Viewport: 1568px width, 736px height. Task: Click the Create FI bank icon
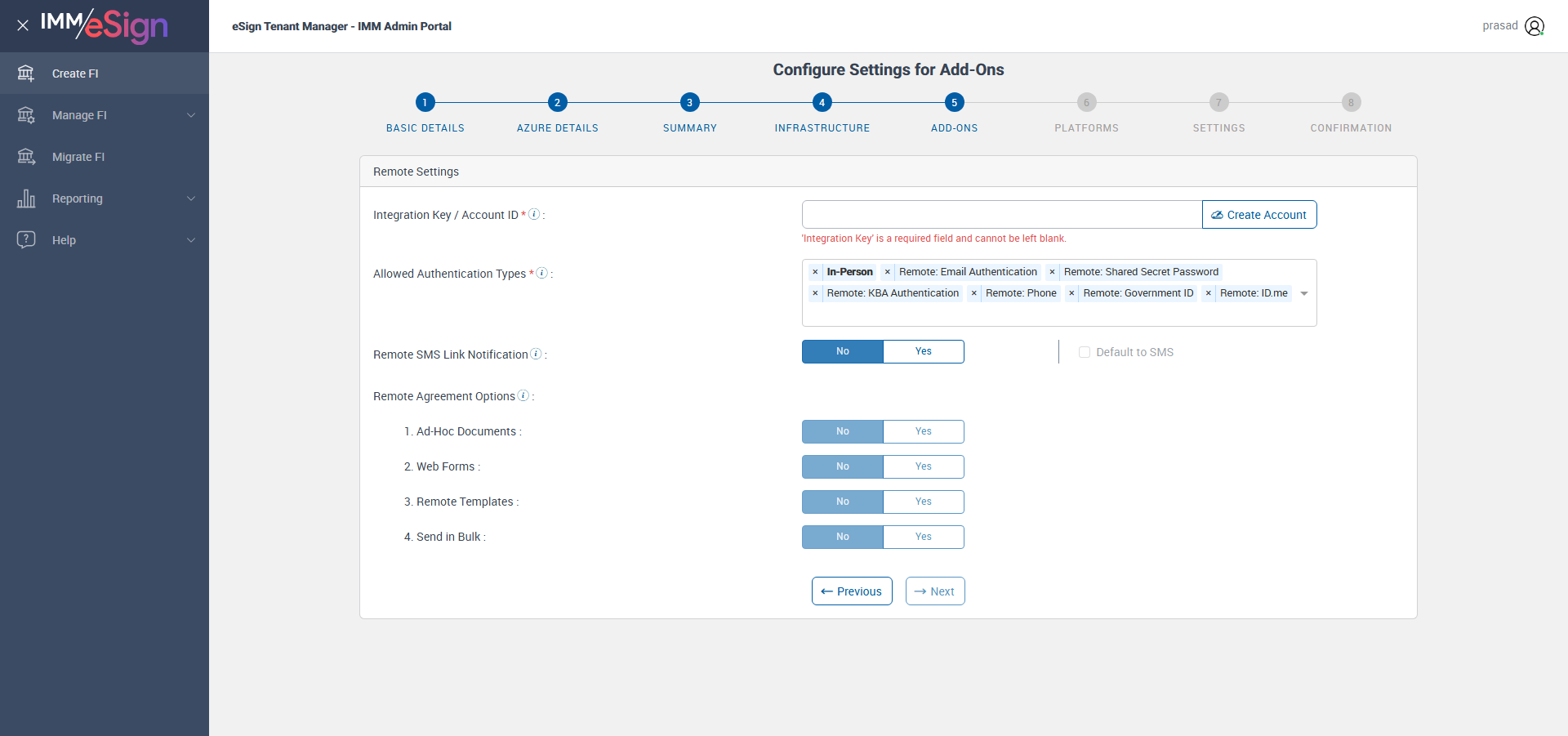(26, 74)
